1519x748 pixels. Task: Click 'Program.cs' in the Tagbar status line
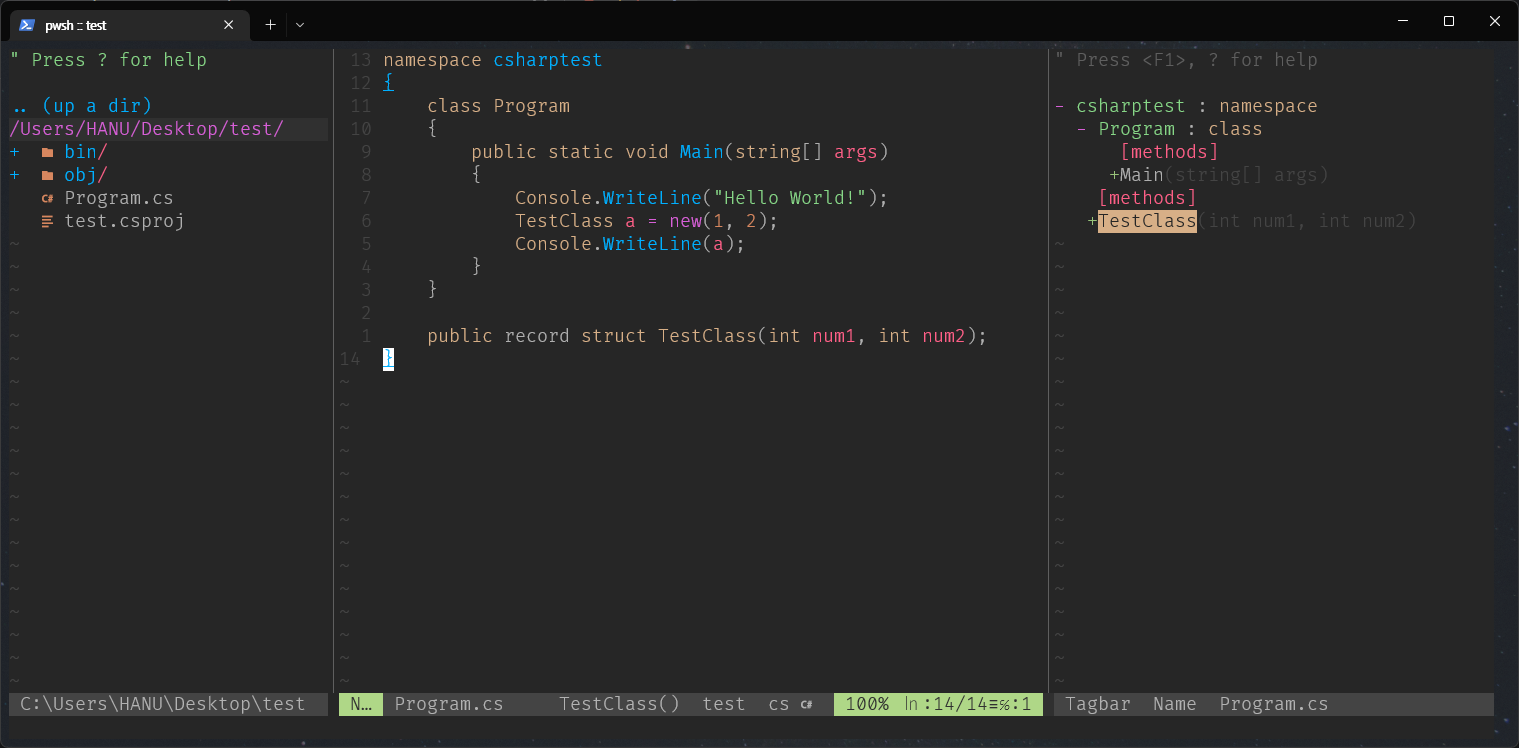coord(1274,704)
